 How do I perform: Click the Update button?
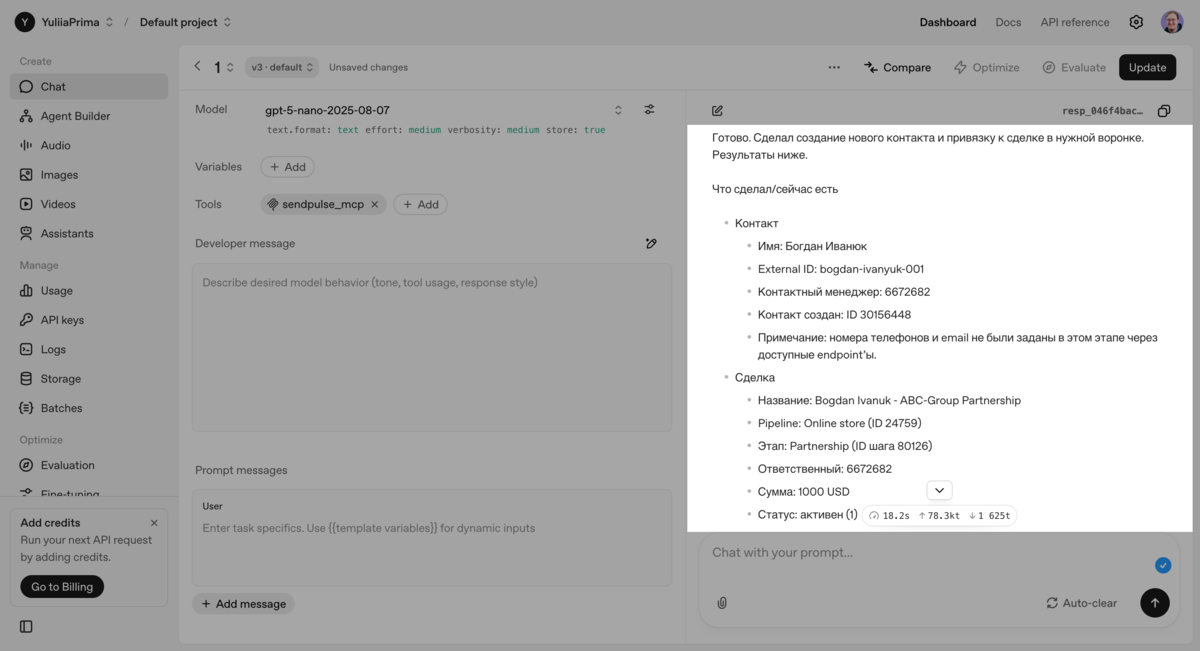pos(1147,68)
